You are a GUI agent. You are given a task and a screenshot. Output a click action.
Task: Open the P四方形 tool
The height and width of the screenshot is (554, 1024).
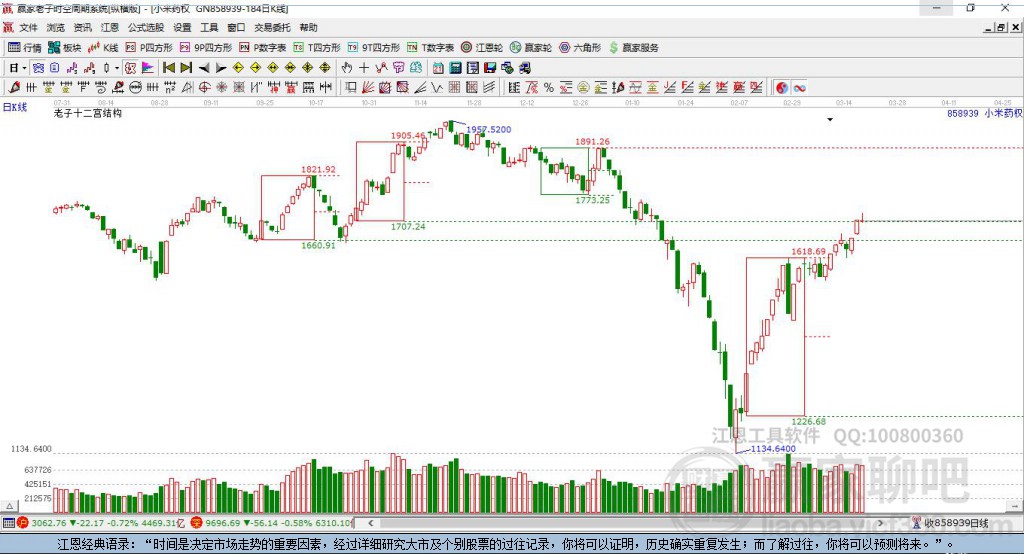[149, 48]
